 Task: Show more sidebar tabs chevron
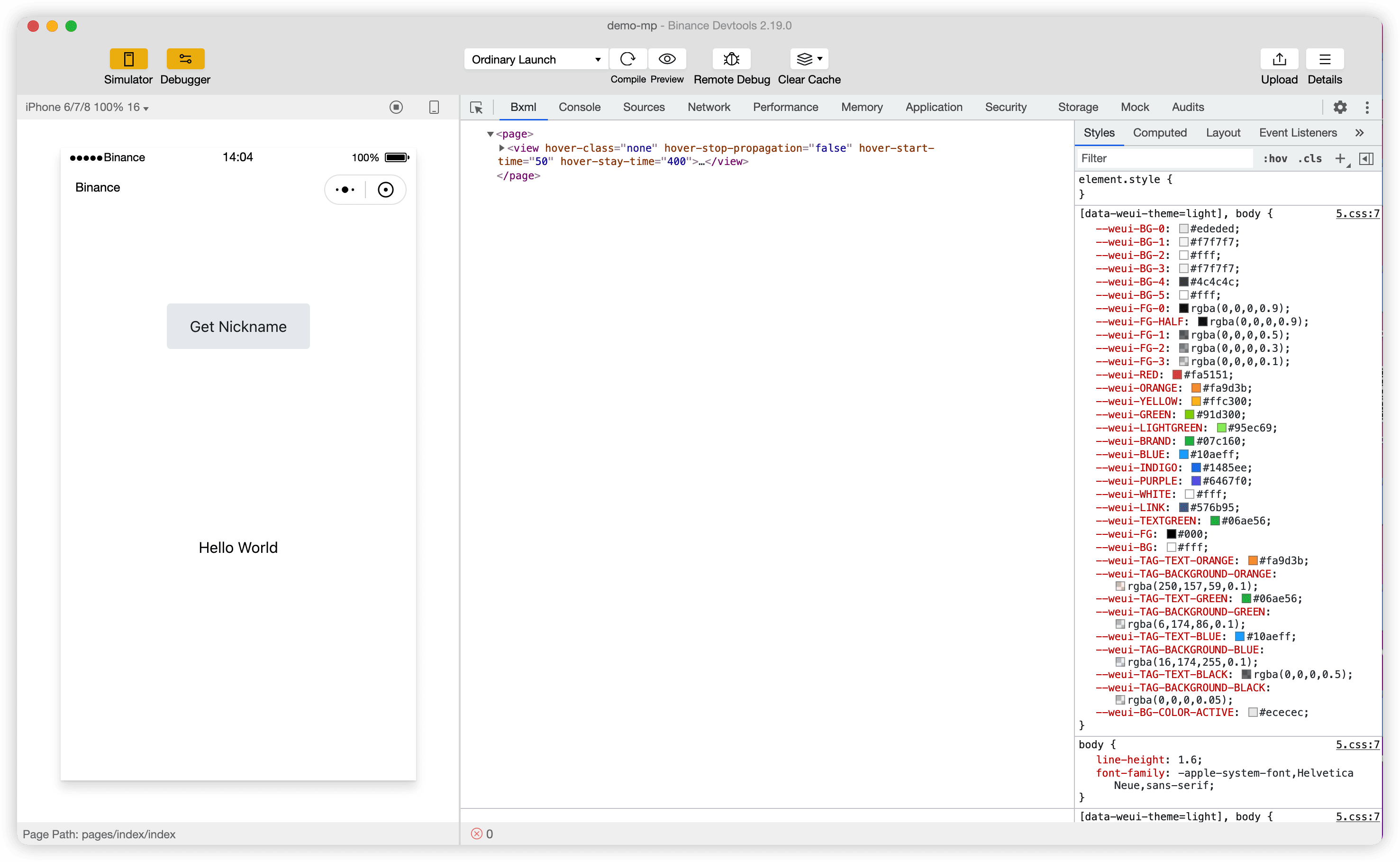click(1360, 133)
